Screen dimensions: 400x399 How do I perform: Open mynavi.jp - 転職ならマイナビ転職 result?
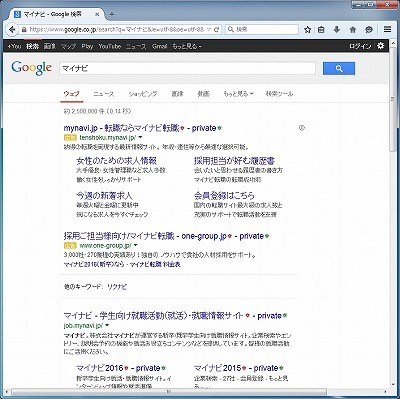click(121, 128)
